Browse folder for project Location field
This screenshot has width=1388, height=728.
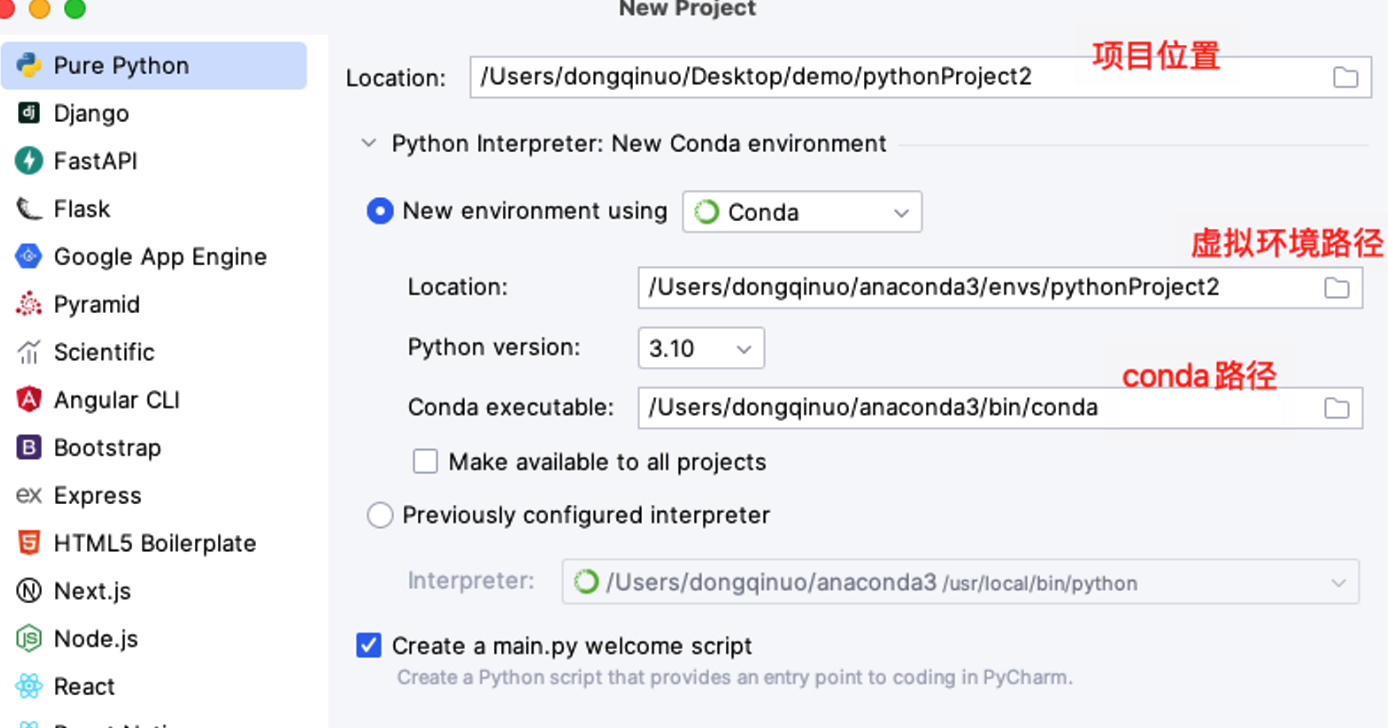coord(1345,77)
